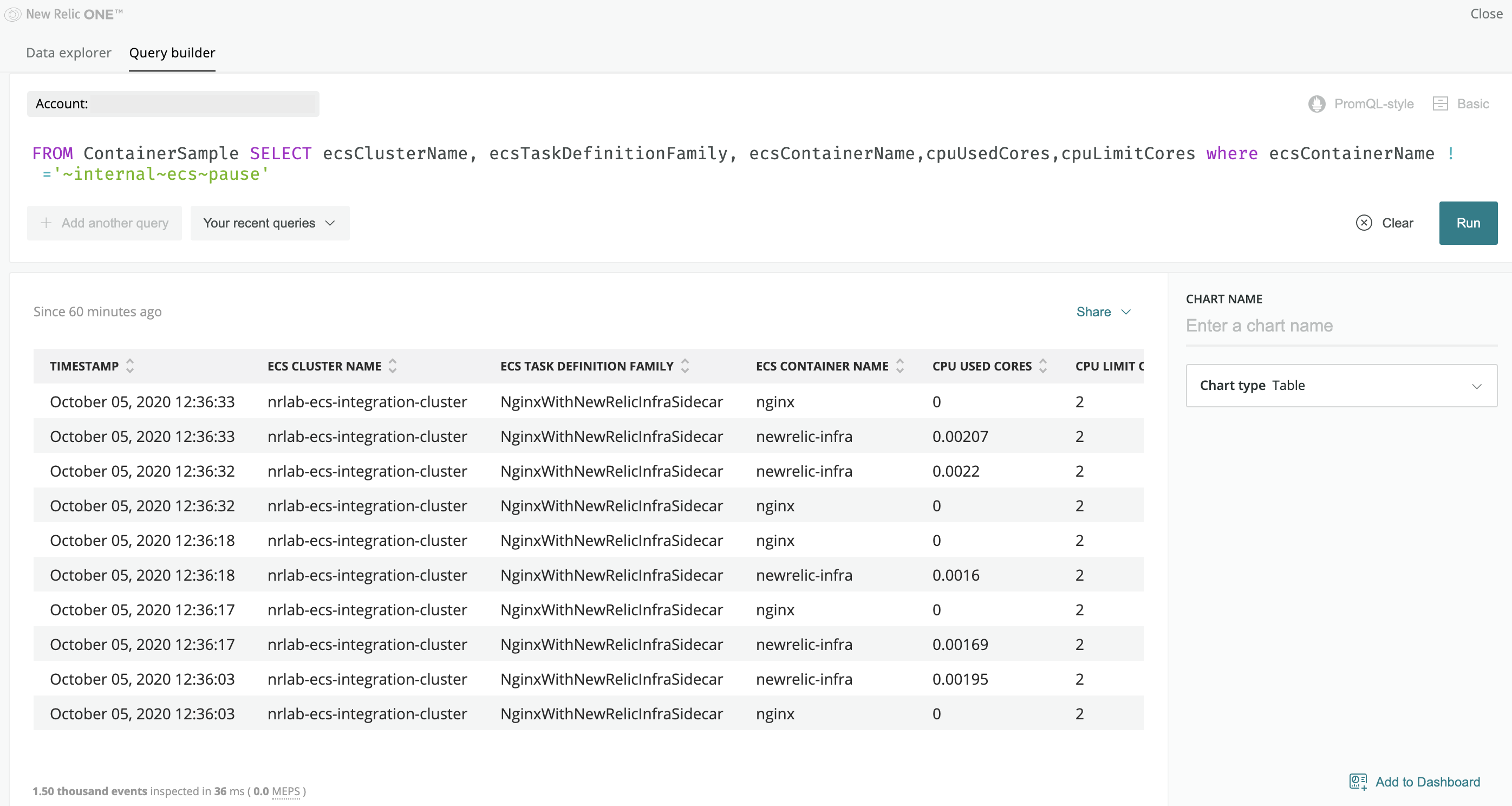1512x806 pixels.
Task: Expand the Share menu
Action: pos(1104,311)
